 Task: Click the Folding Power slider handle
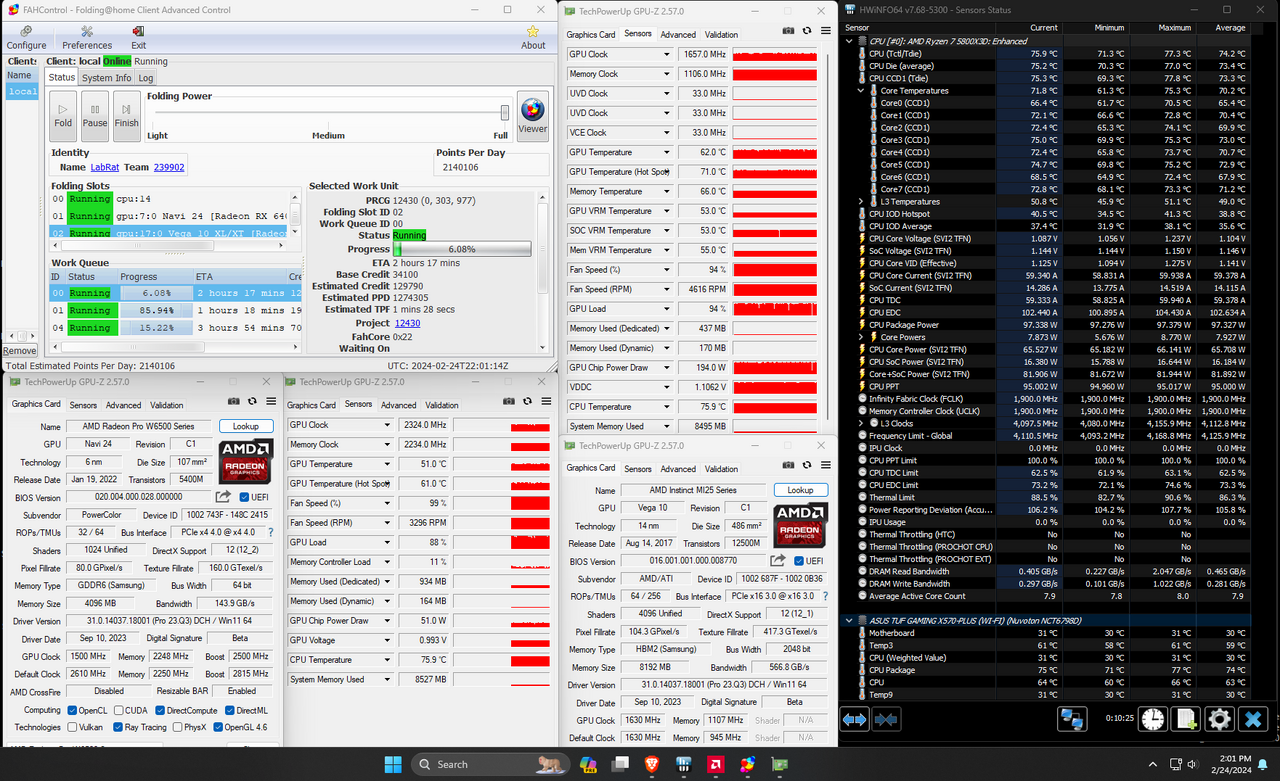[505, 113]
